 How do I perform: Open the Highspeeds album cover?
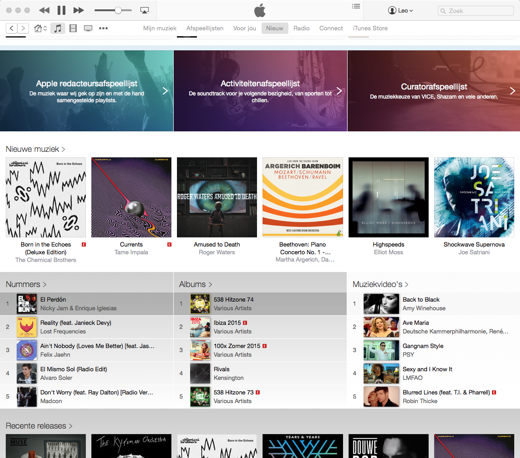(x=388, y=197)
